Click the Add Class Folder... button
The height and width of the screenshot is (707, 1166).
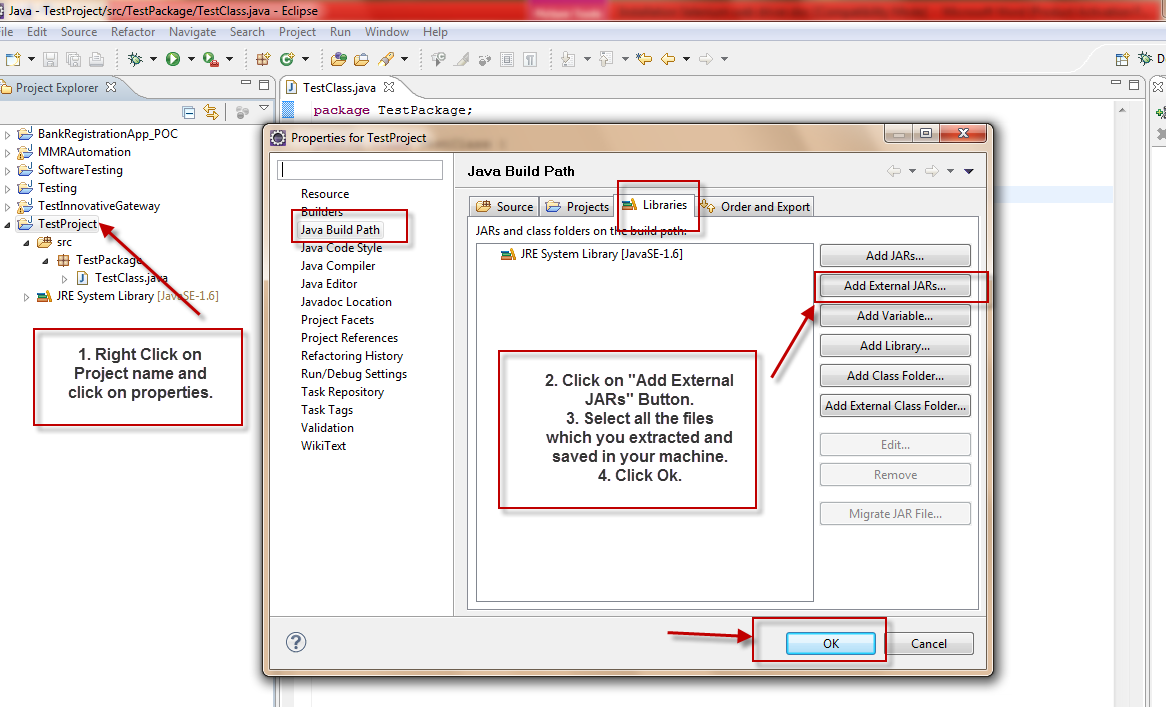coord(895,376)
